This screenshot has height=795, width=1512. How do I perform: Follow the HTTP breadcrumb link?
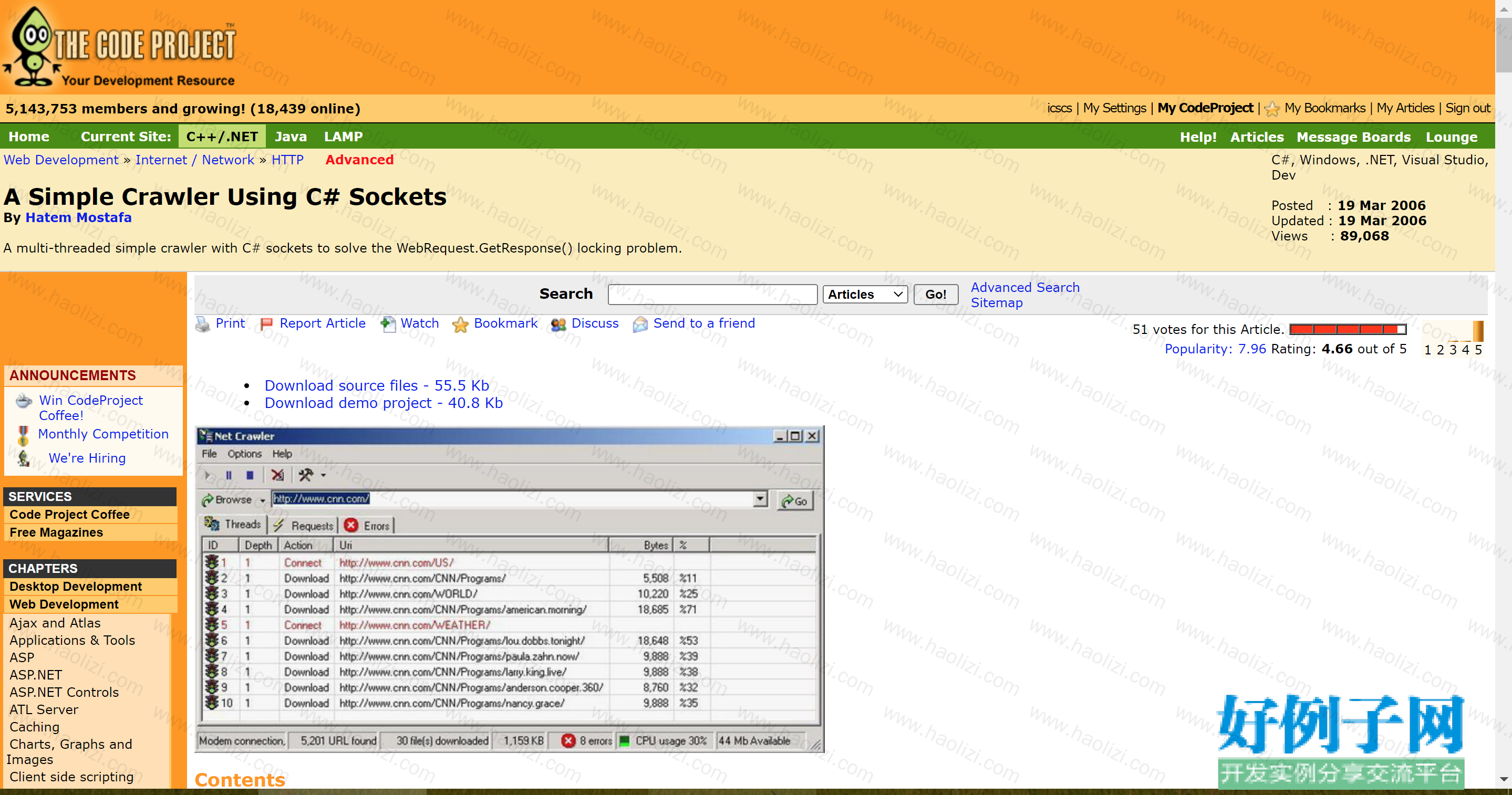tap(287, 160)
